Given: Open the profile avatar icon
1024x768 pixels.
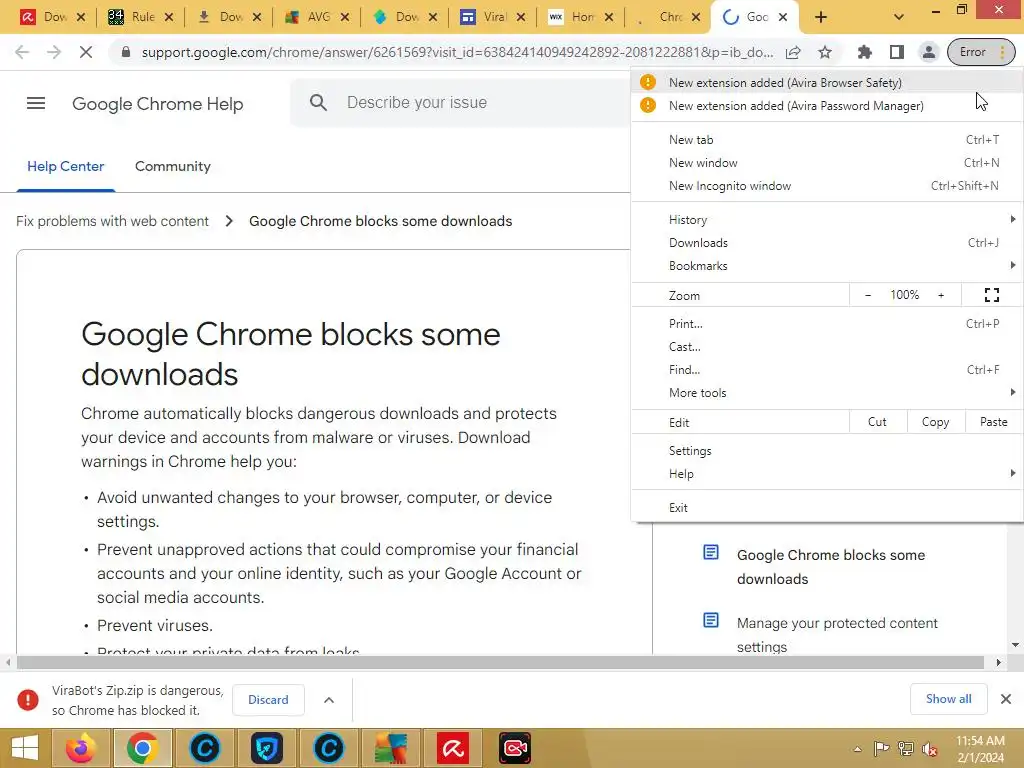Looking at the screenshot, I should [x=928, y=52].
